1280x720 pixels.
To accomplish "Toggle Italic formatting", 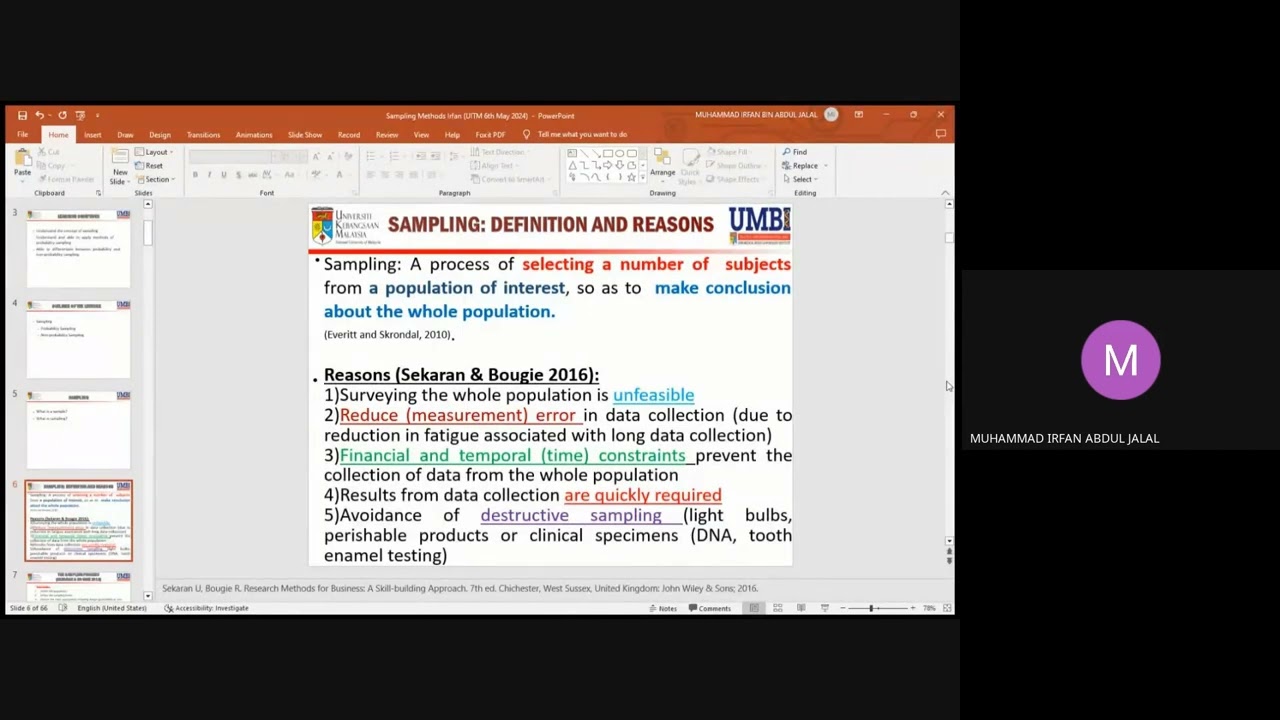I will pos(209,175).
